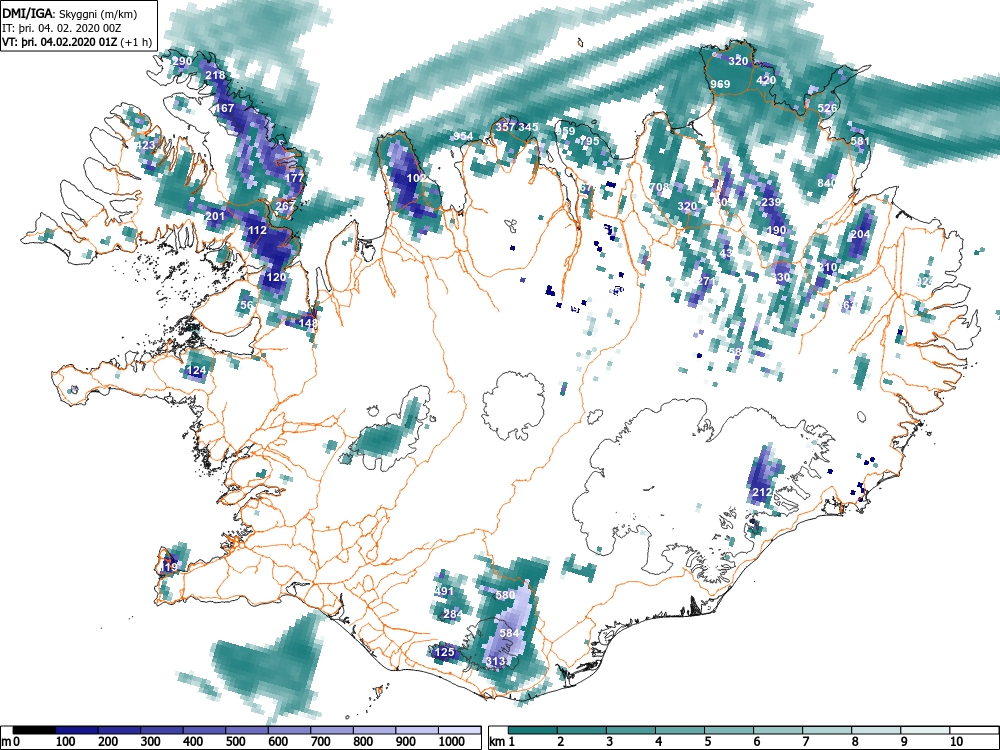
Task: Click the visibility value 119 on the southwest peninsula
Action: (168, 568)
